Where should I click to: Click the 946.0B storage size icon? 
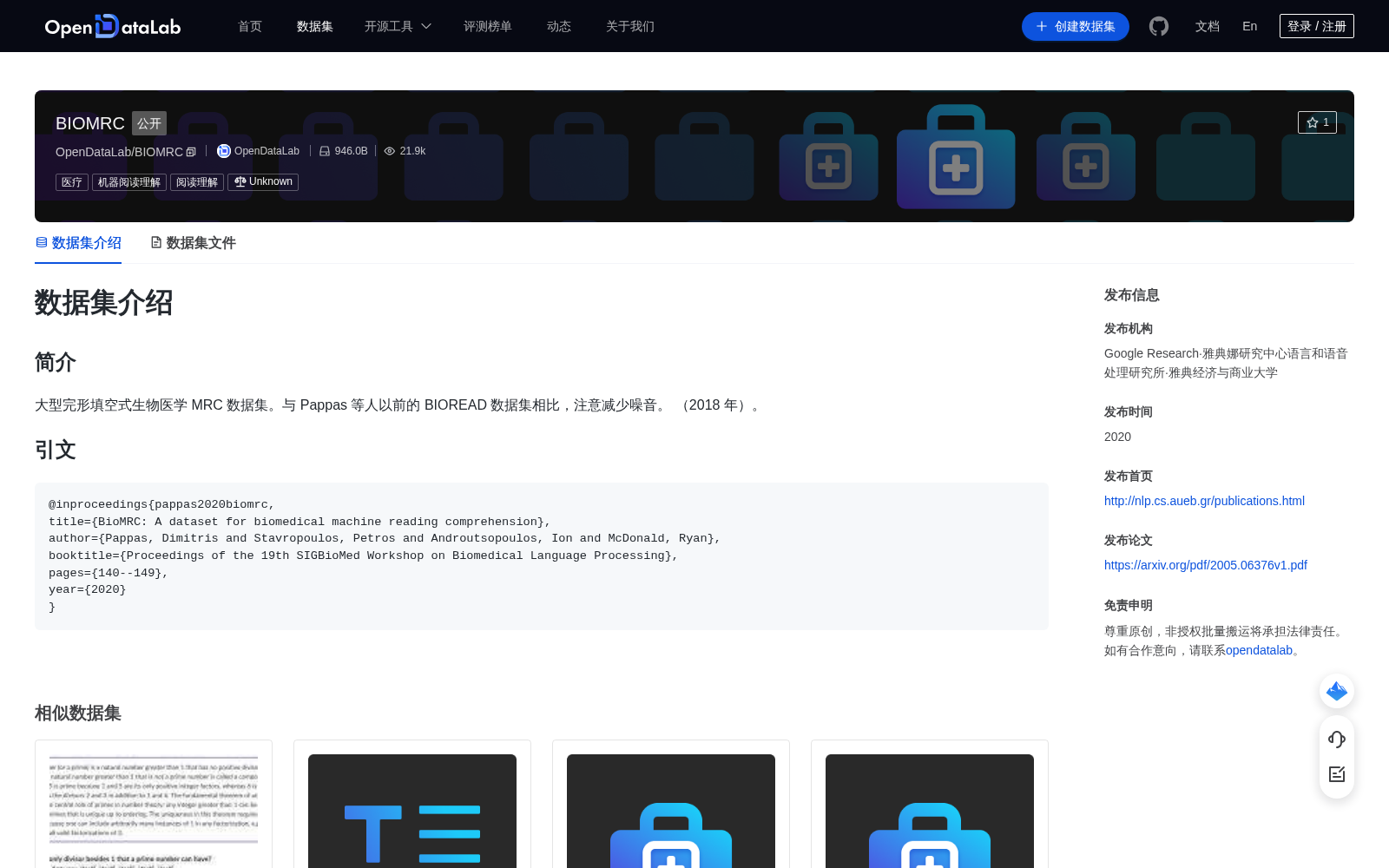click(325, 151)
